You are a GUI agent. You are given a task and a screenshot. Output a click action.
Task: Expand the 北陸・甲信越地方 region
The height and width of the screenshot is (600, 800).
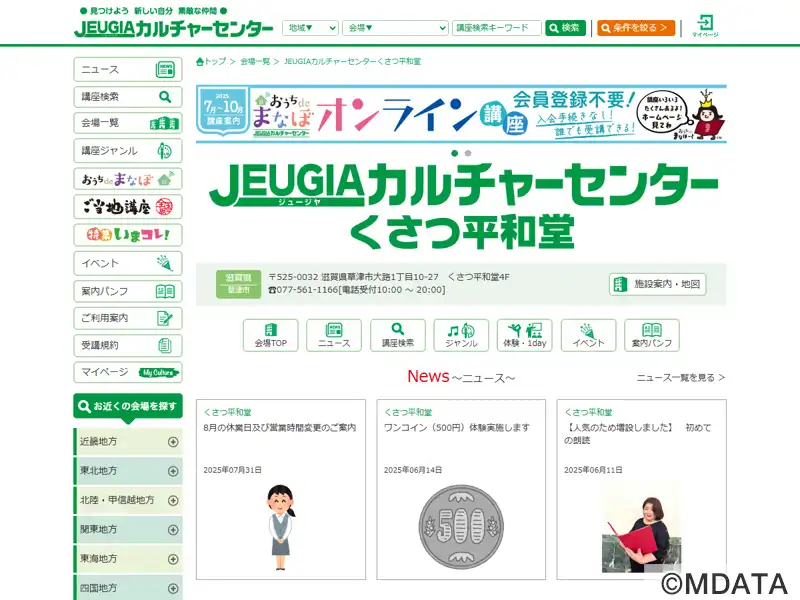(x=129, y=500)
